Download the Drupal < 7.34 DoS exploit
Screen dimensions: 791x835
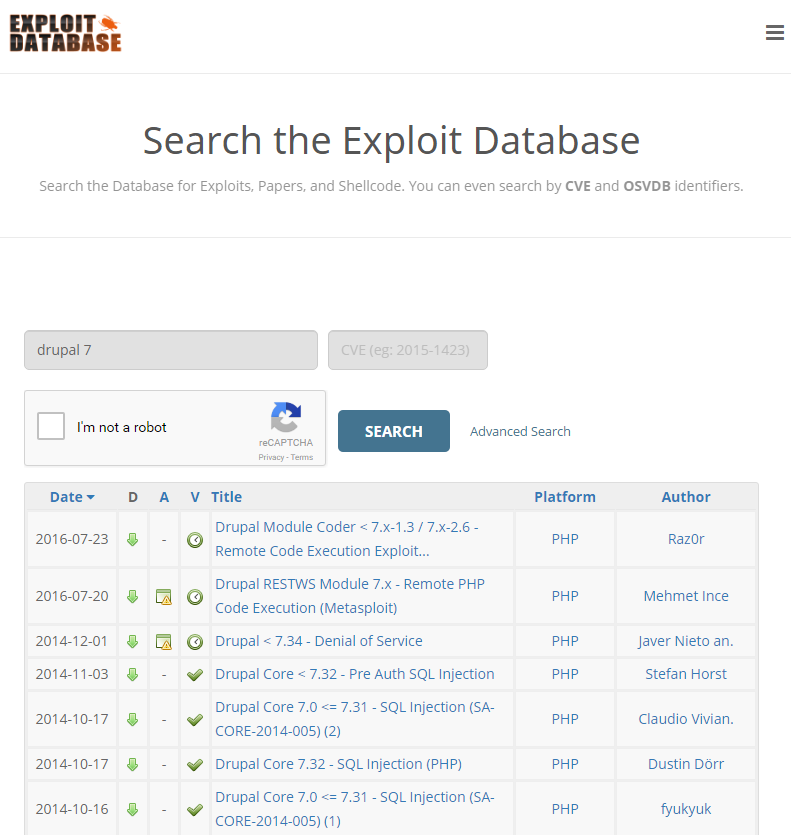(x=133, y=641)
